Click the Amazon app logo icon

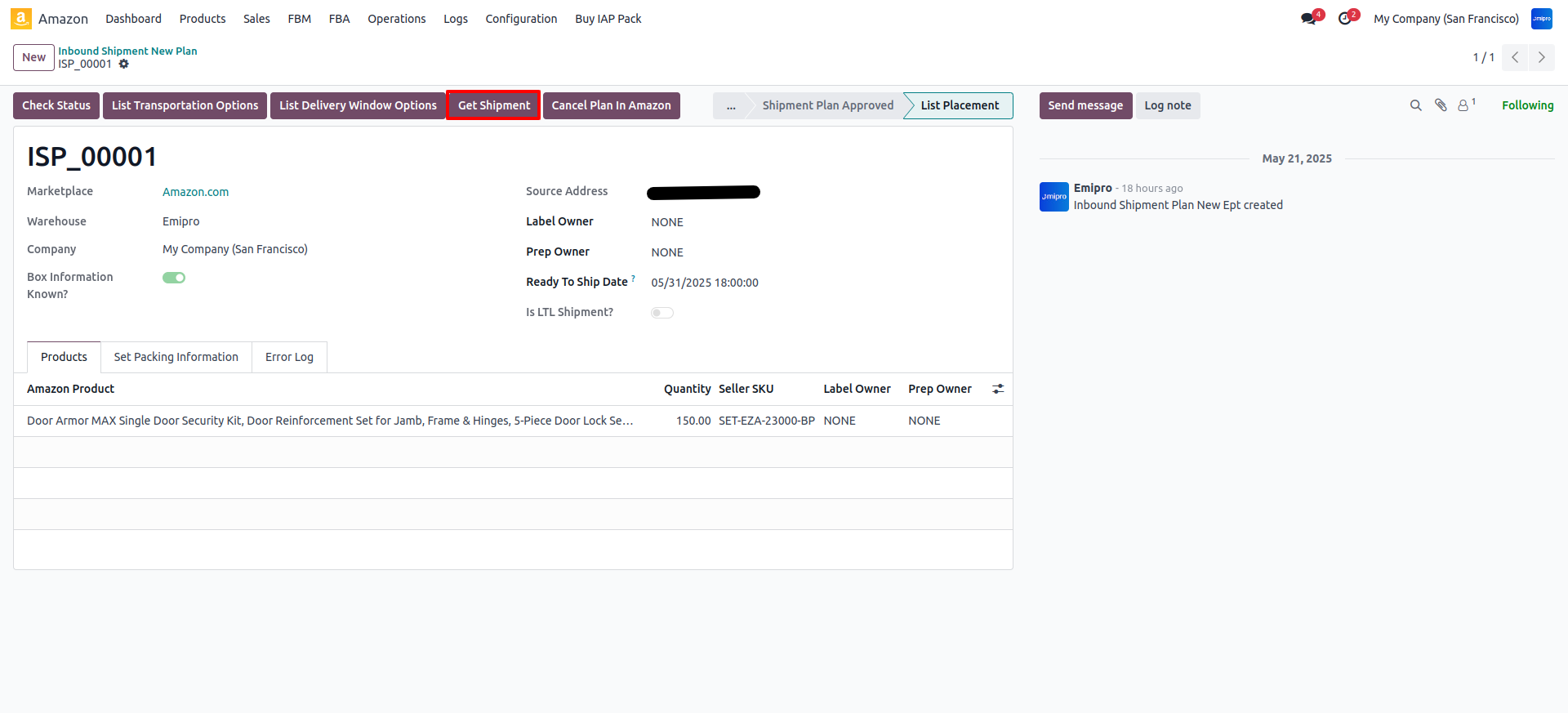[21, 18]
